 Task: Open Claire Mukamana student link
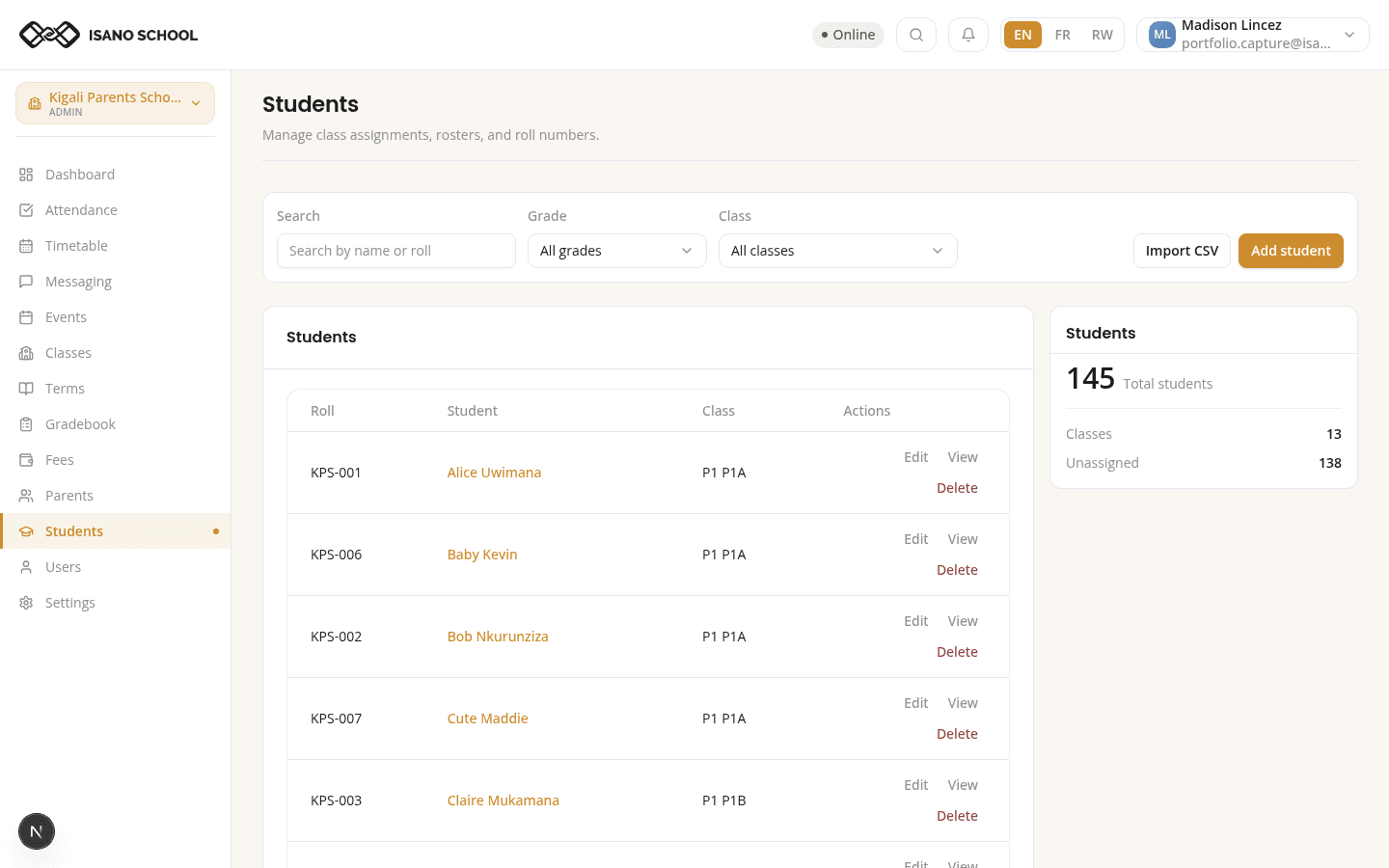tap(504, 800)
